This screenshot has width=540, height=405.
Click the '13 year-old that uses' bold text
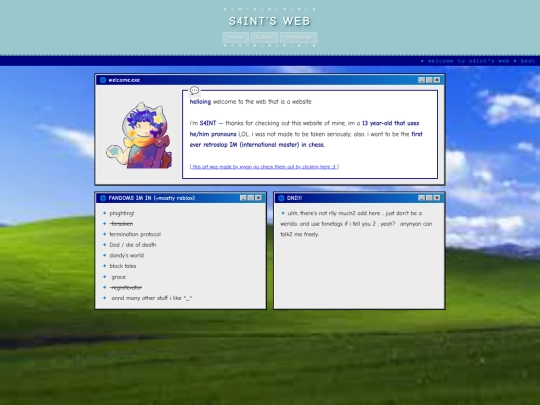pyautogui.click(x=391, y=123)
